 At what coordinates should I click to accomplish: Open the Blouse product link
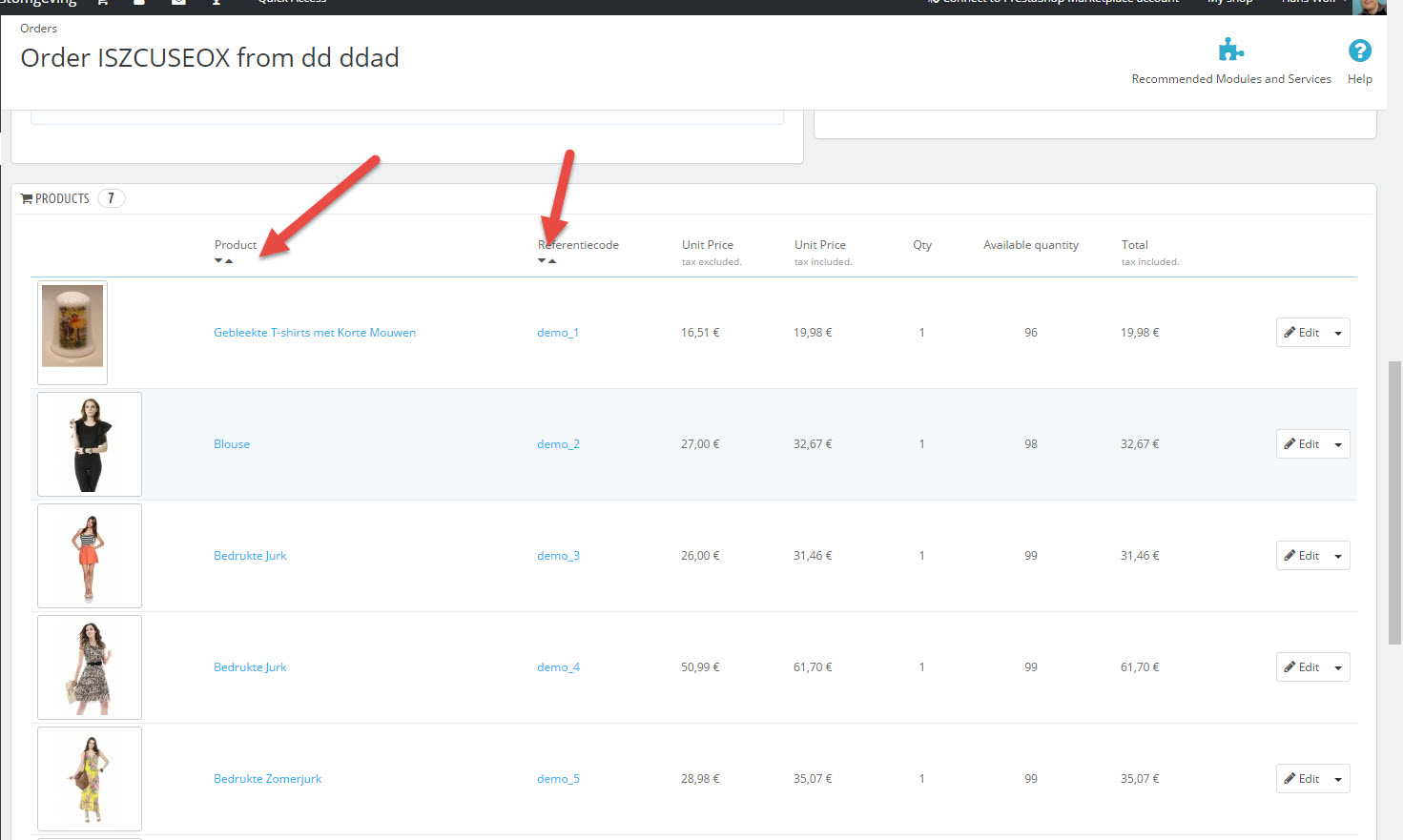[x=232, y=444]
